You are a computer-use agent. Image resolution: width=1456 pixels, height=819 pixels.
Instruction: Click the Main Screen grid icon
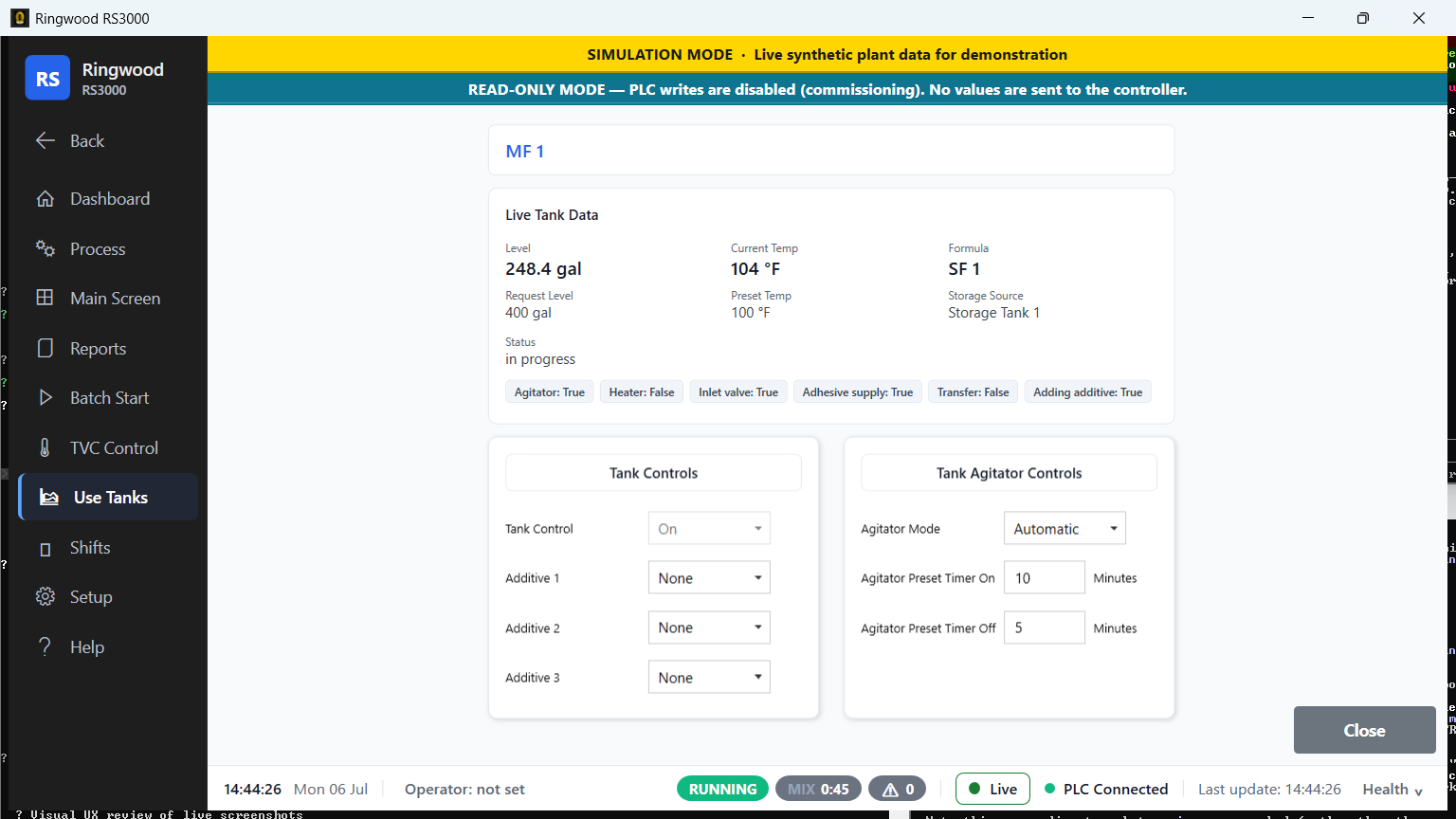45,298
